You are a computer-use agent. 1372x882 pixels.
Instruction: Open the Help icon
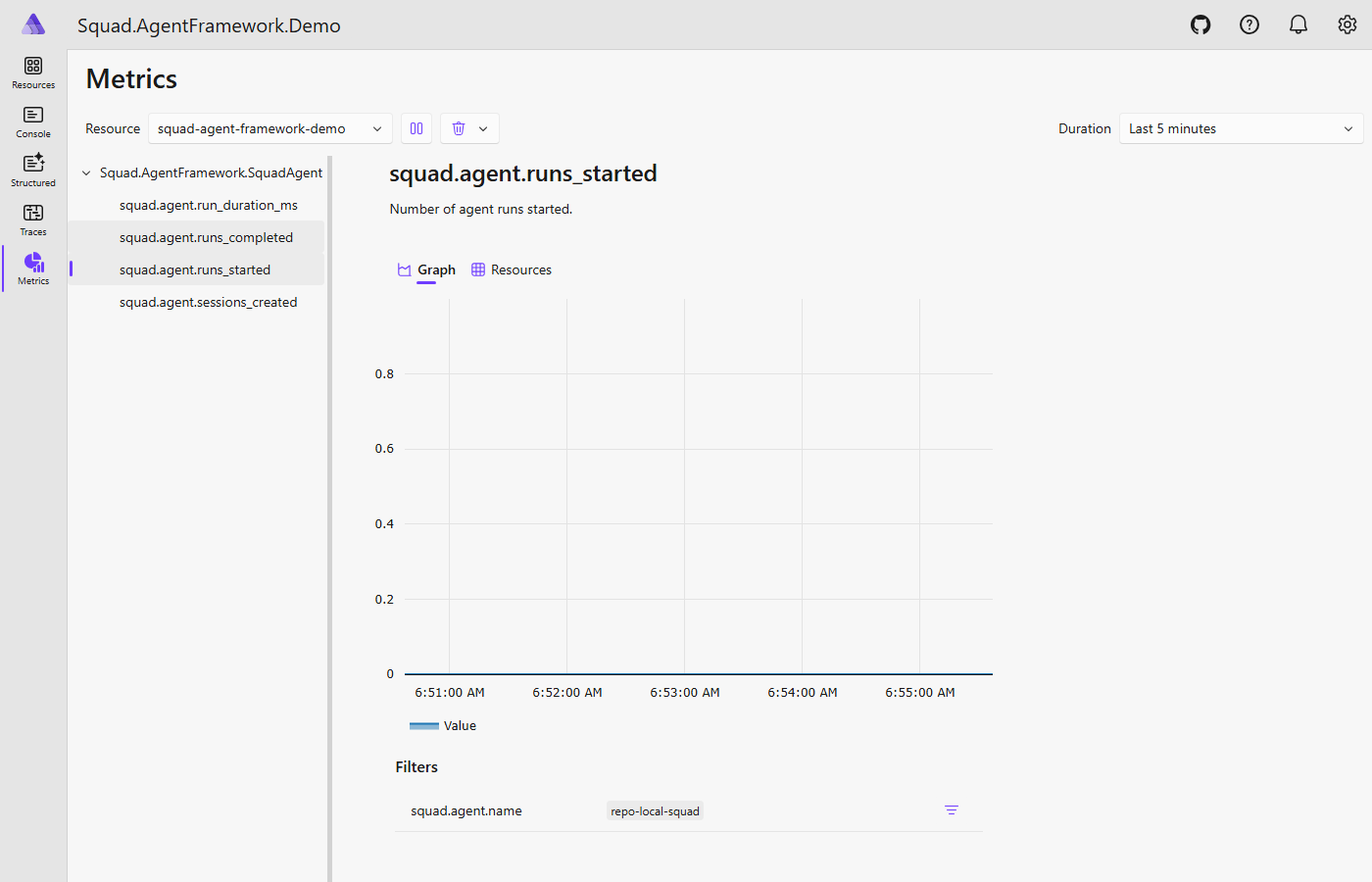tap(1249, 24)
